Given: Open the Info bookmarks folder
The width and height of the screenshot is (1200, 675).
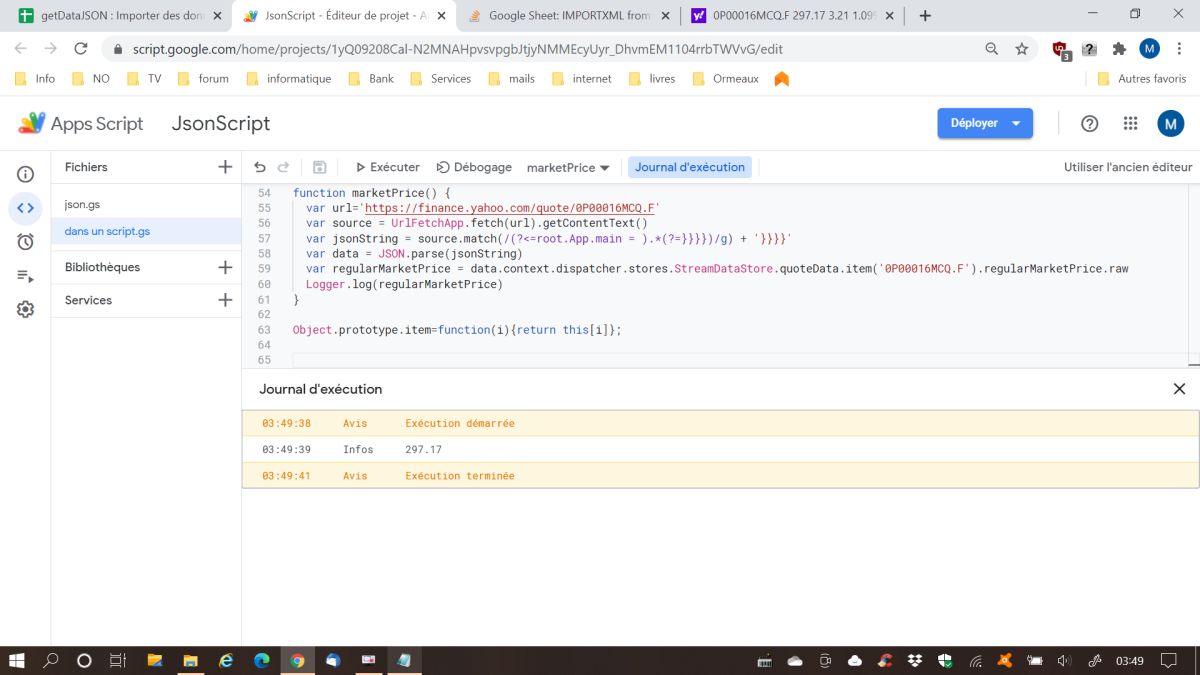Looking at the screenshot, I should [x=36, y=78].
